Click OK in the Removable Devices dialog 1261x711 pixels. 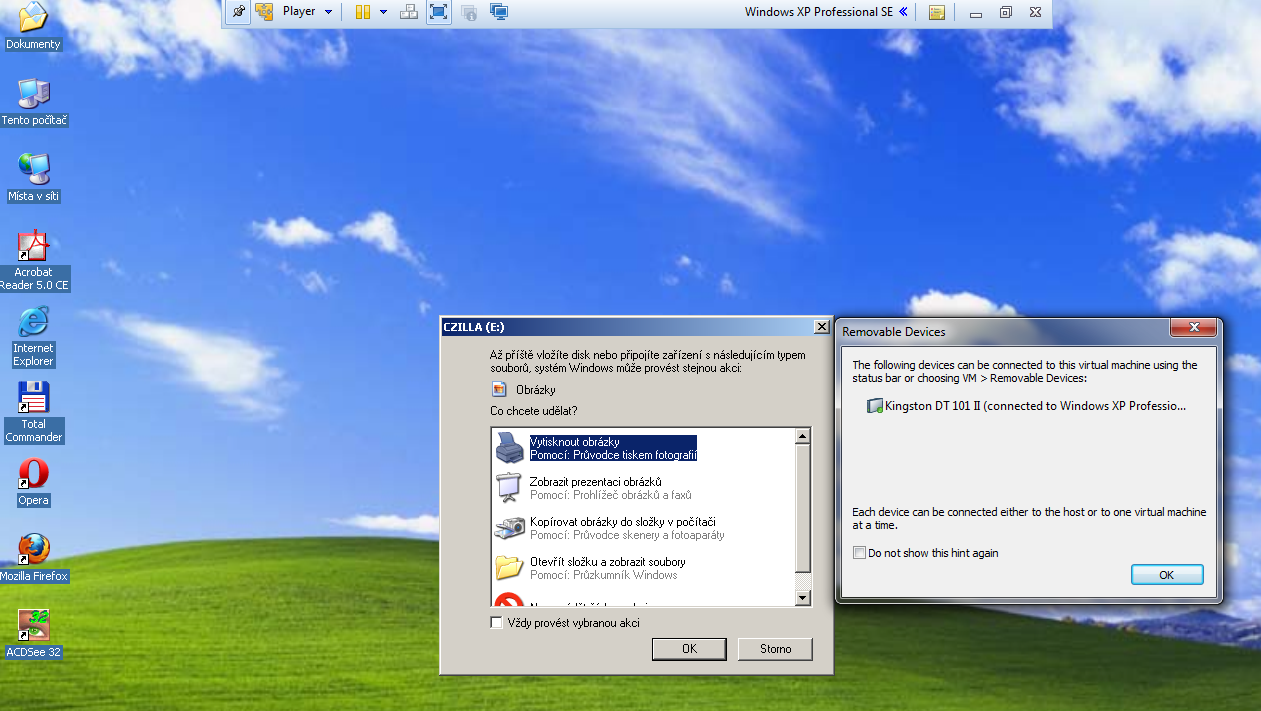click(x=1166, y=575)
